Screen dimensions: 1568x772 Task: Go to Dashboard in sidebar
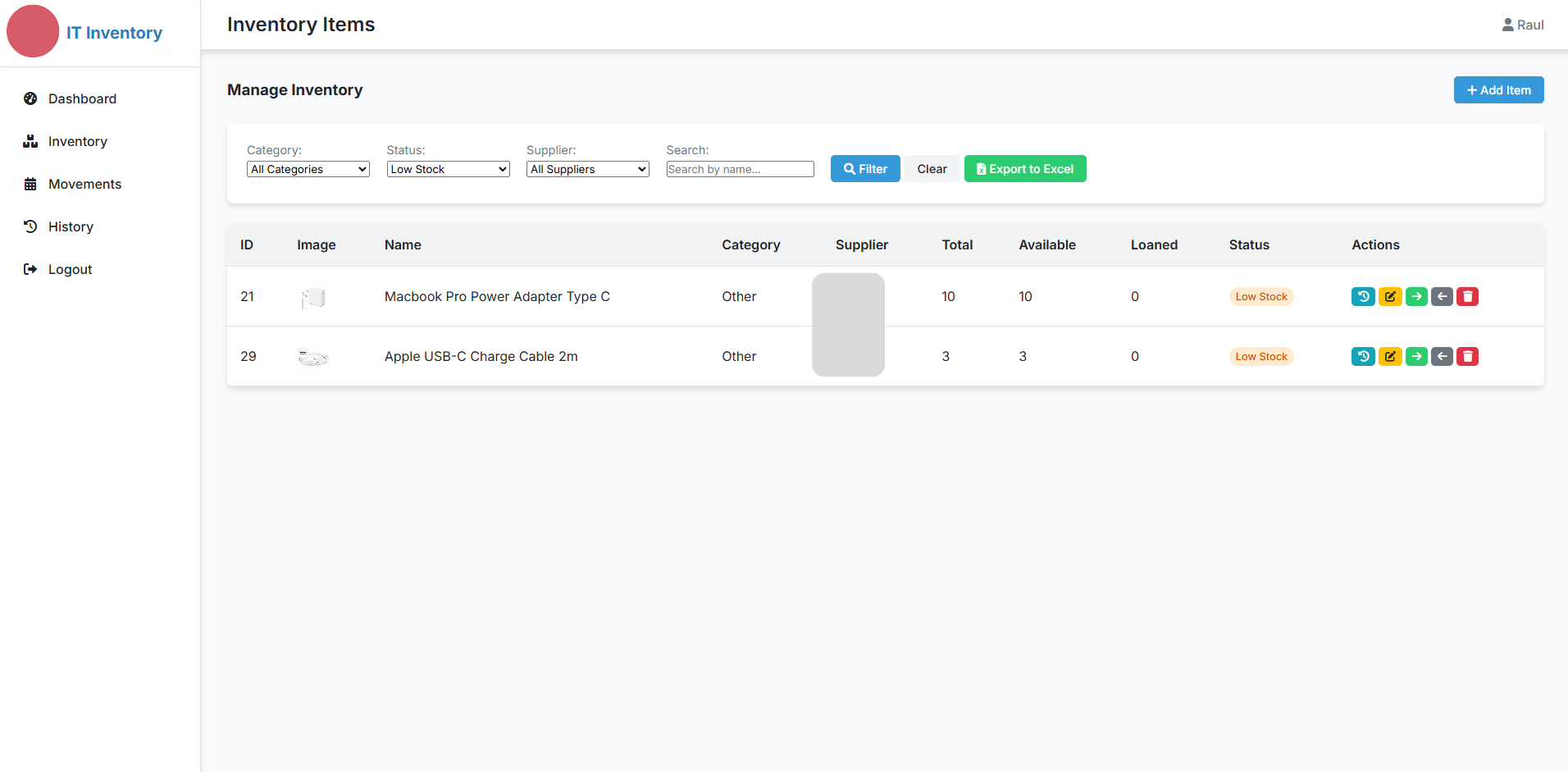click(x=82, y=98)
